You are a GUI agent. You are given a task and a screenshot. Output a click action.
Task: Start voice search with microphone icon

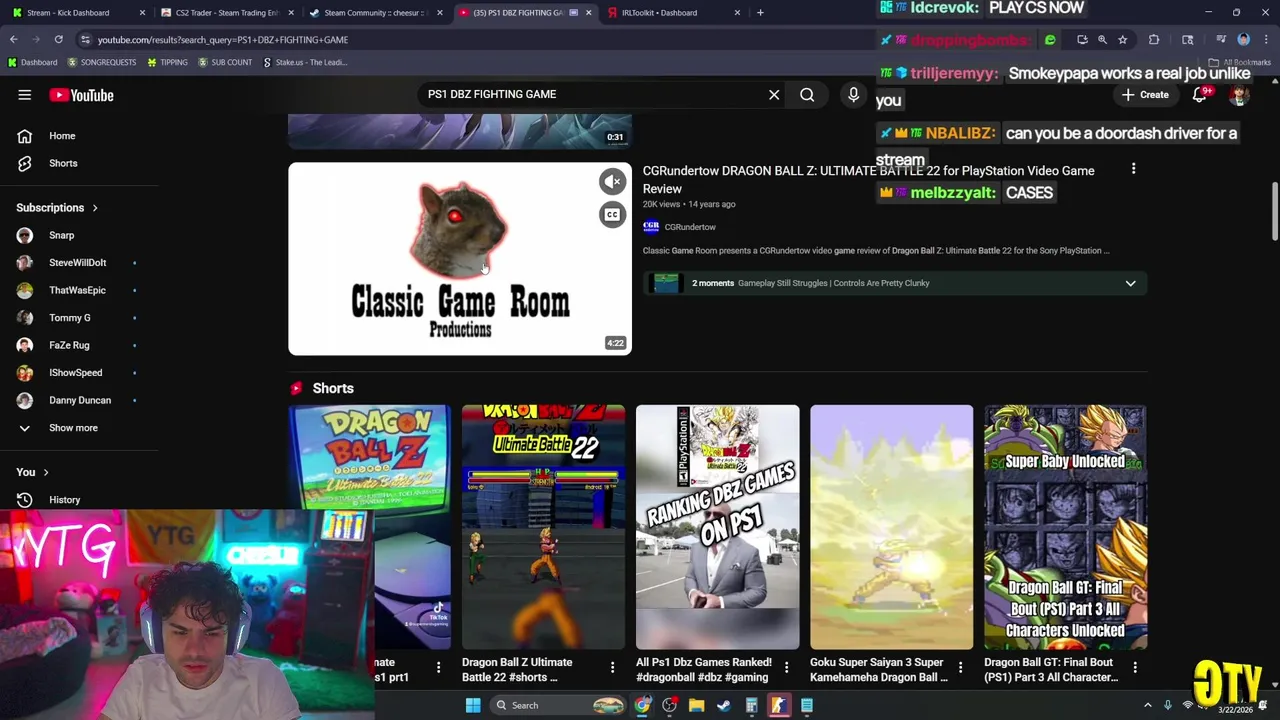pyautogui.click(x=853, y=94)
